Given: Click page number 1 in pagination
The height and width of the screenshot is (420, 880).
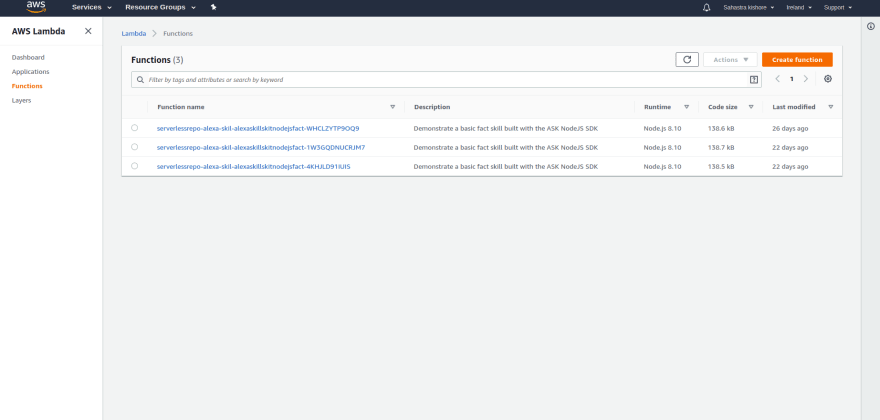Looking at the screenshot, I should pyautogui.click(x=792, y=79).
